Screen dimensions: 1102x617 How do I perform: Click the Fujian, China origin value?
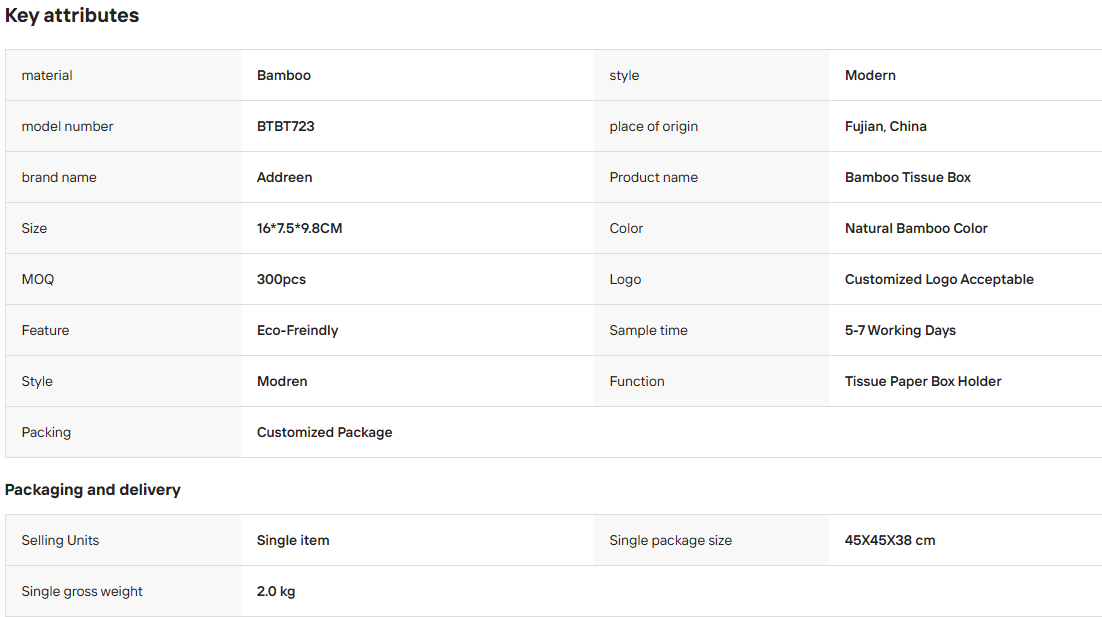coord(886,126)
